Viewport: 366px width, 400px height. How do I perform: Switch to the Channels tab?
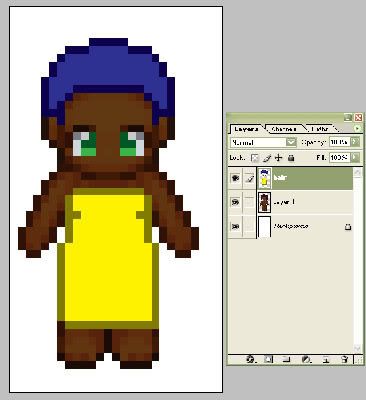(284, 129)
